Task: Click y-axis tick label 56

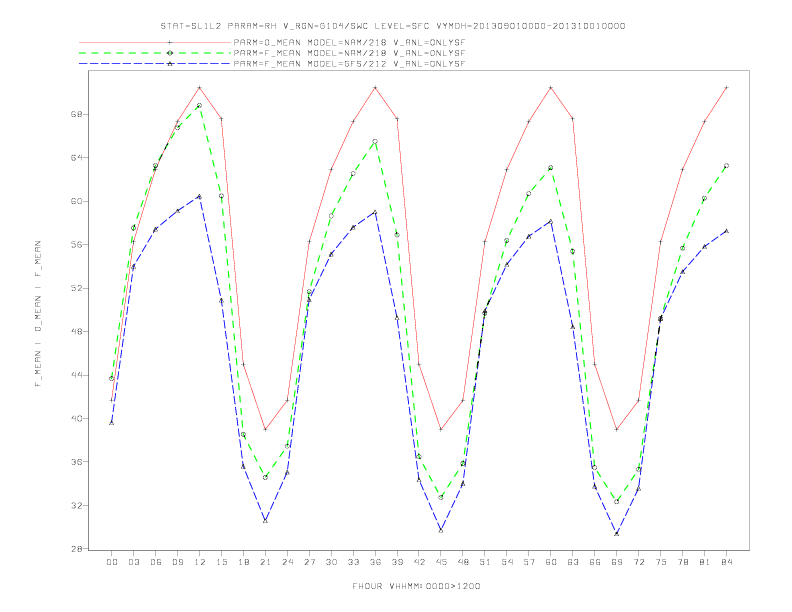Action: pos(77,244)
